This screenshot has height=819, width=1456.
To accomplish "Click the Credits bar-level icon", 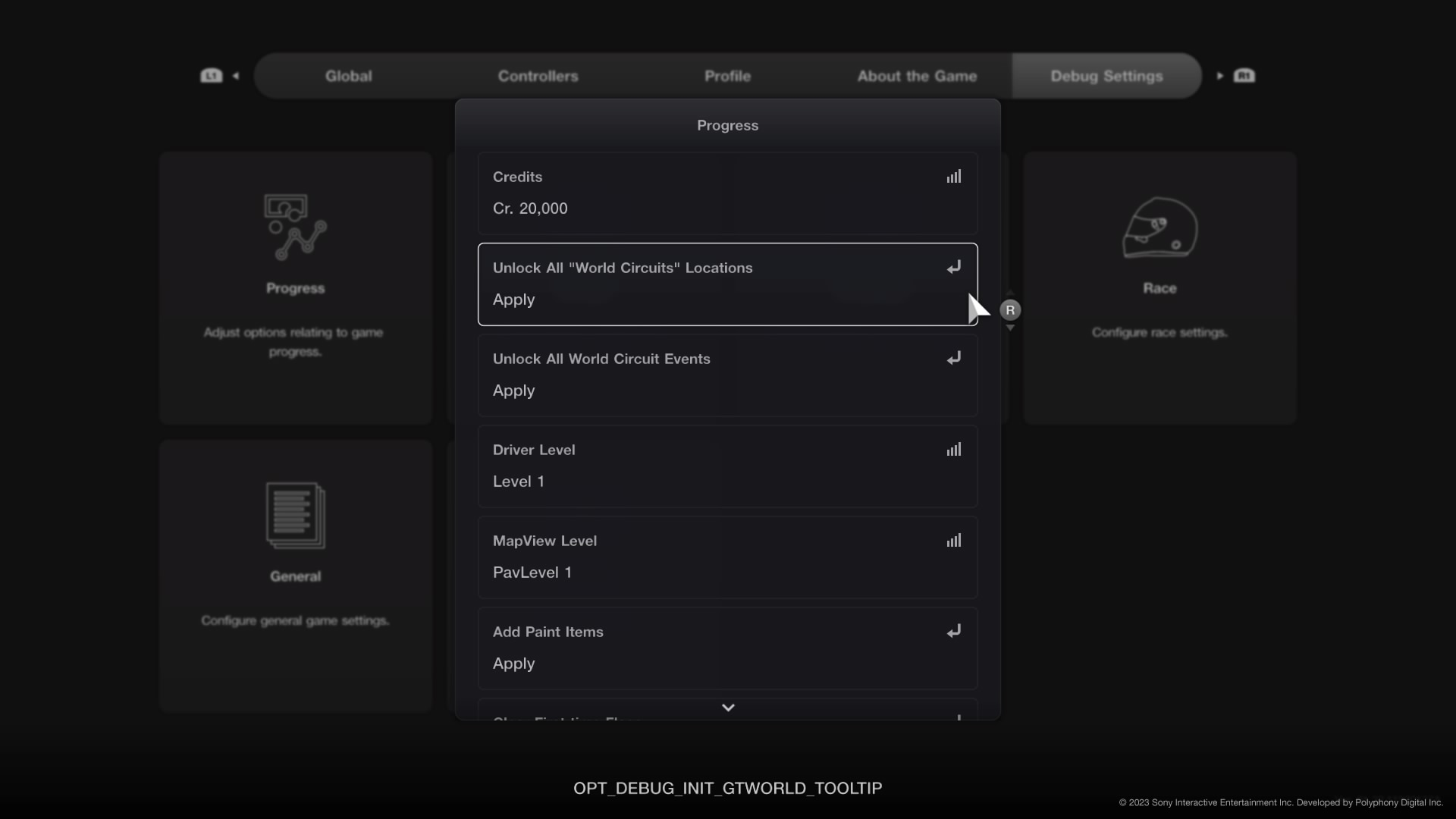I will coord(954,177).
